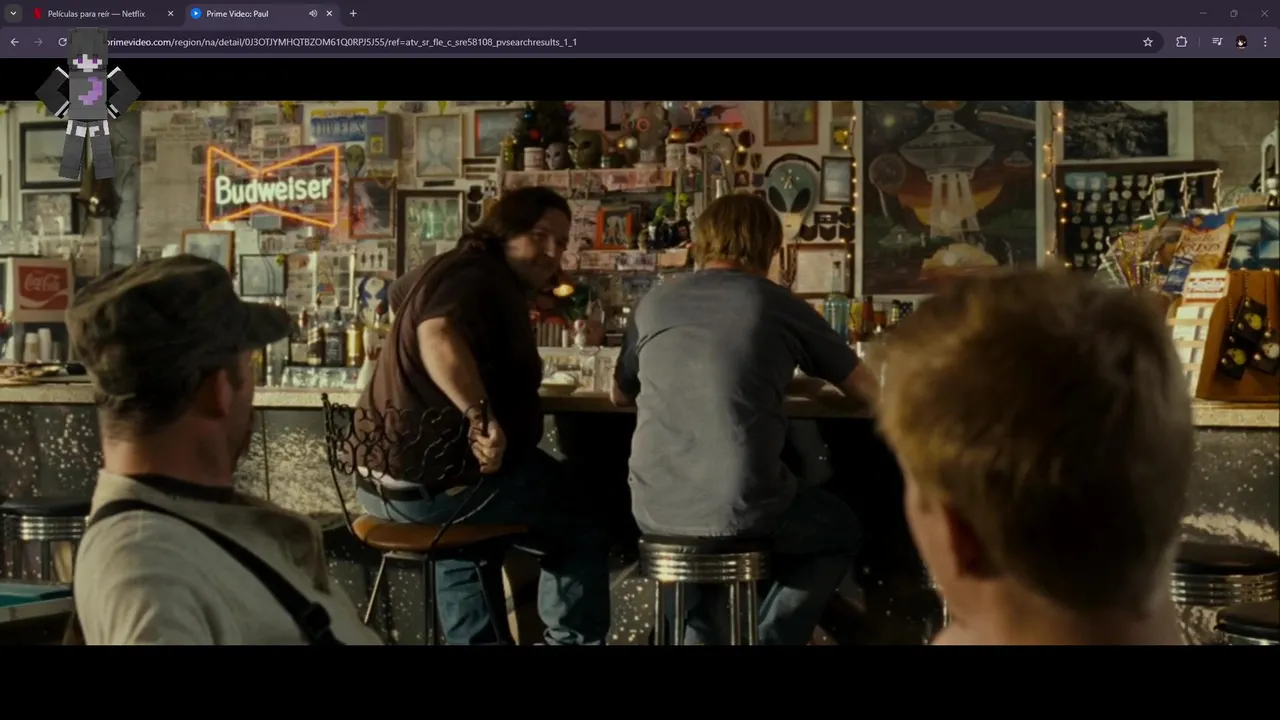Image resolution: width=1280 pixels, height=720 pixels.
Task: Open the Chrome three-dot menu
Action: point(1265,42)
